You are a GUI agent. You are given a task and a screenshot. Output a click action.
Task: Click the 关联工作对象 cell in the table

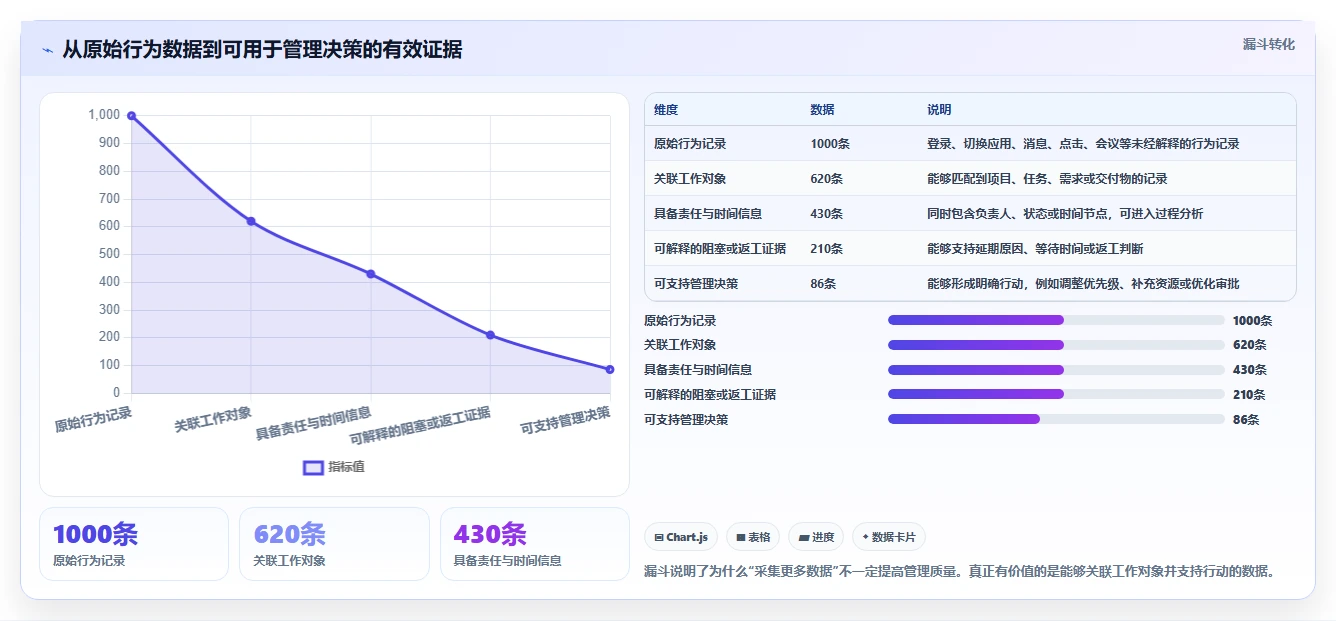690,179
